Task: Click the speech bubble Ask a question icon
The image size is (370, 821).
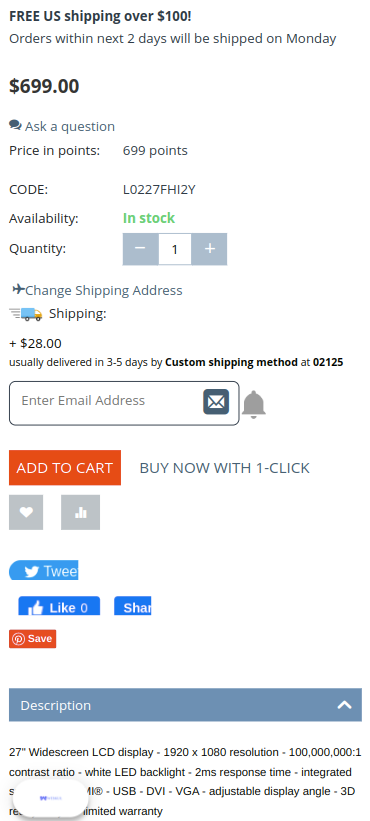Action: (x=15, y=125)
